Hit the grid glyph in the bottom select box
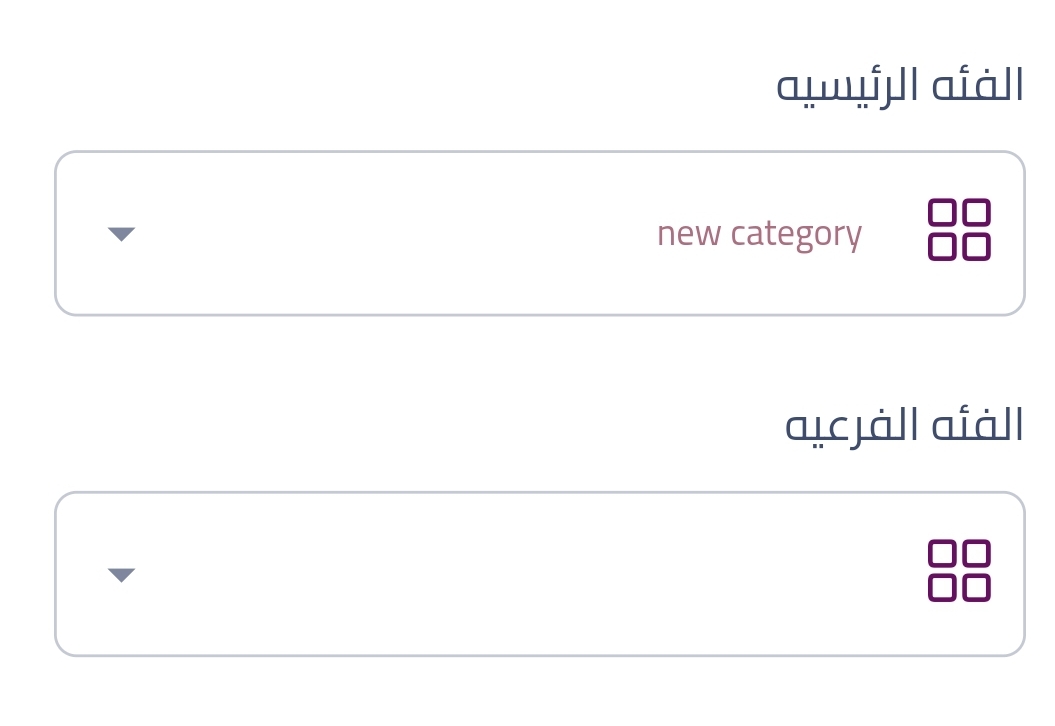The image size is (1055, 726). tap(959, 571)
